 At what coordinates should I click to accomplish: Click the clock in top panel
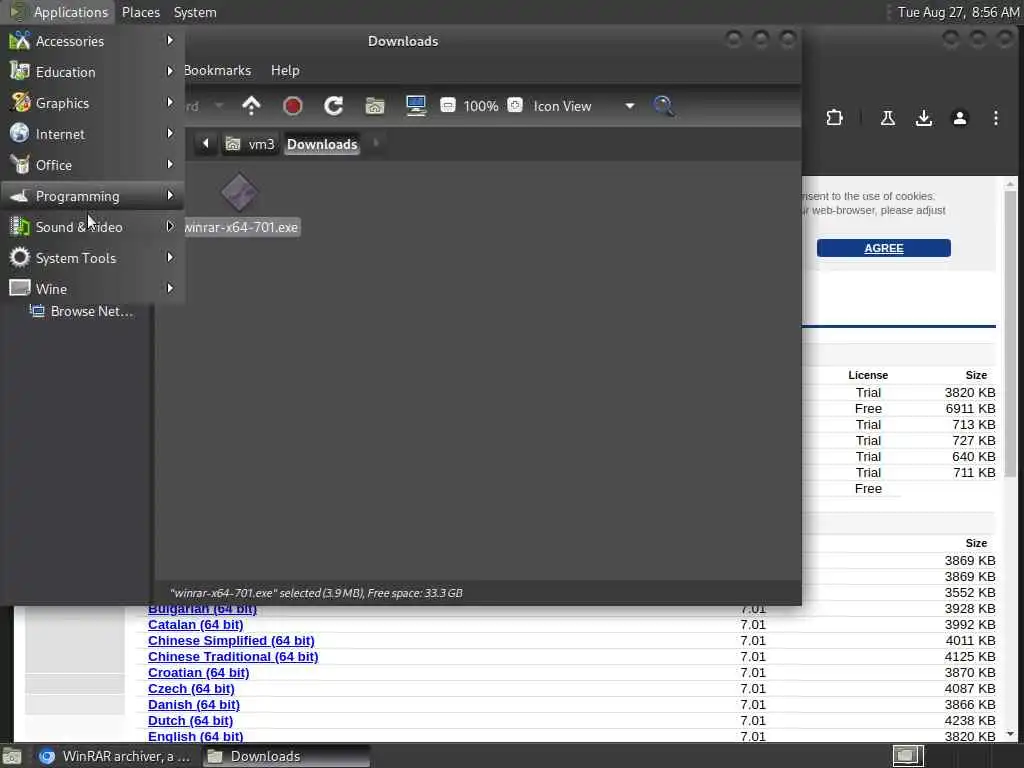pyautogui.click(x=957, y=12)
